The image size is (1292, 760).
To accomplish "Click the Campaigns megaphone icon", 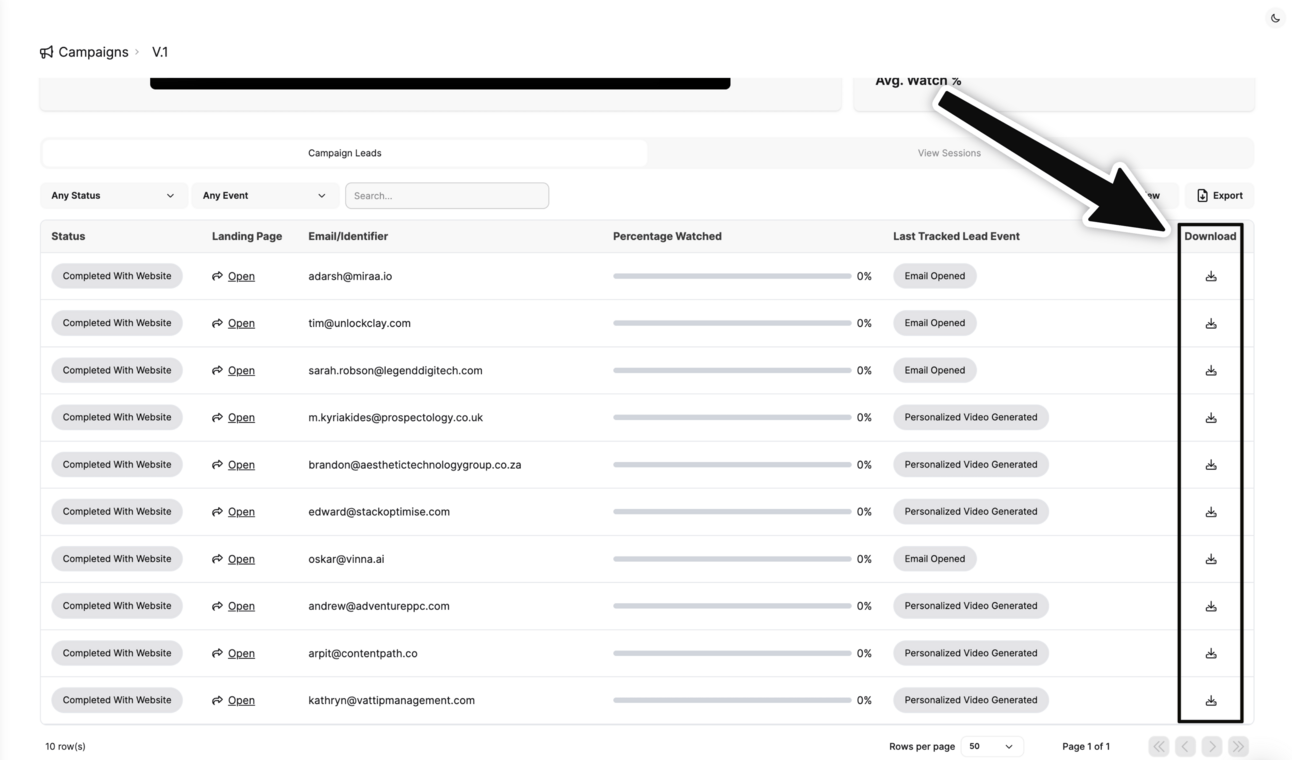I will point(46,52).
